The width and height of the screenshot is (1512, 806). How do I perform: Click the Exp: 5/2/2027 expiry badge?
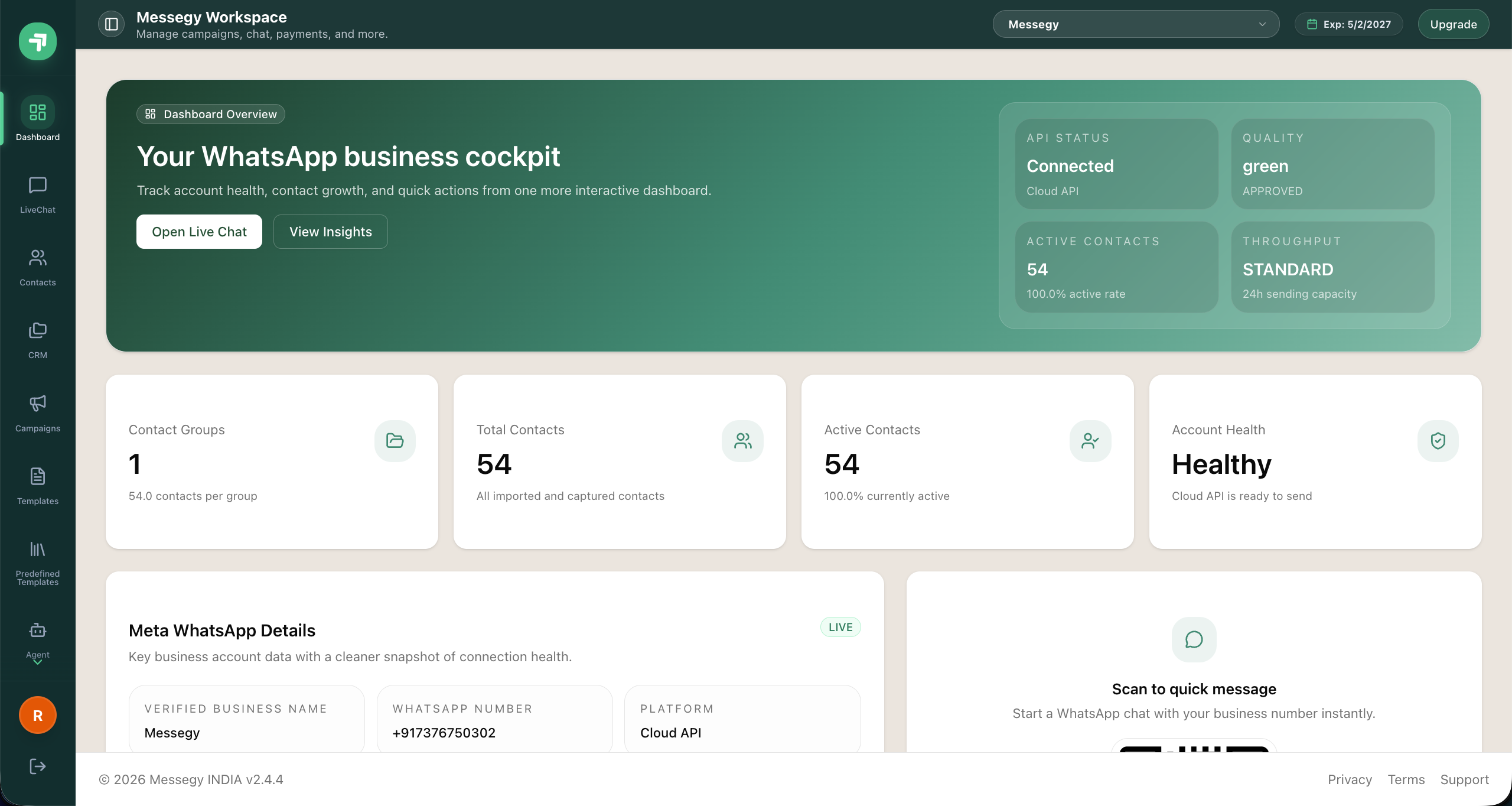coord(1349,24)
